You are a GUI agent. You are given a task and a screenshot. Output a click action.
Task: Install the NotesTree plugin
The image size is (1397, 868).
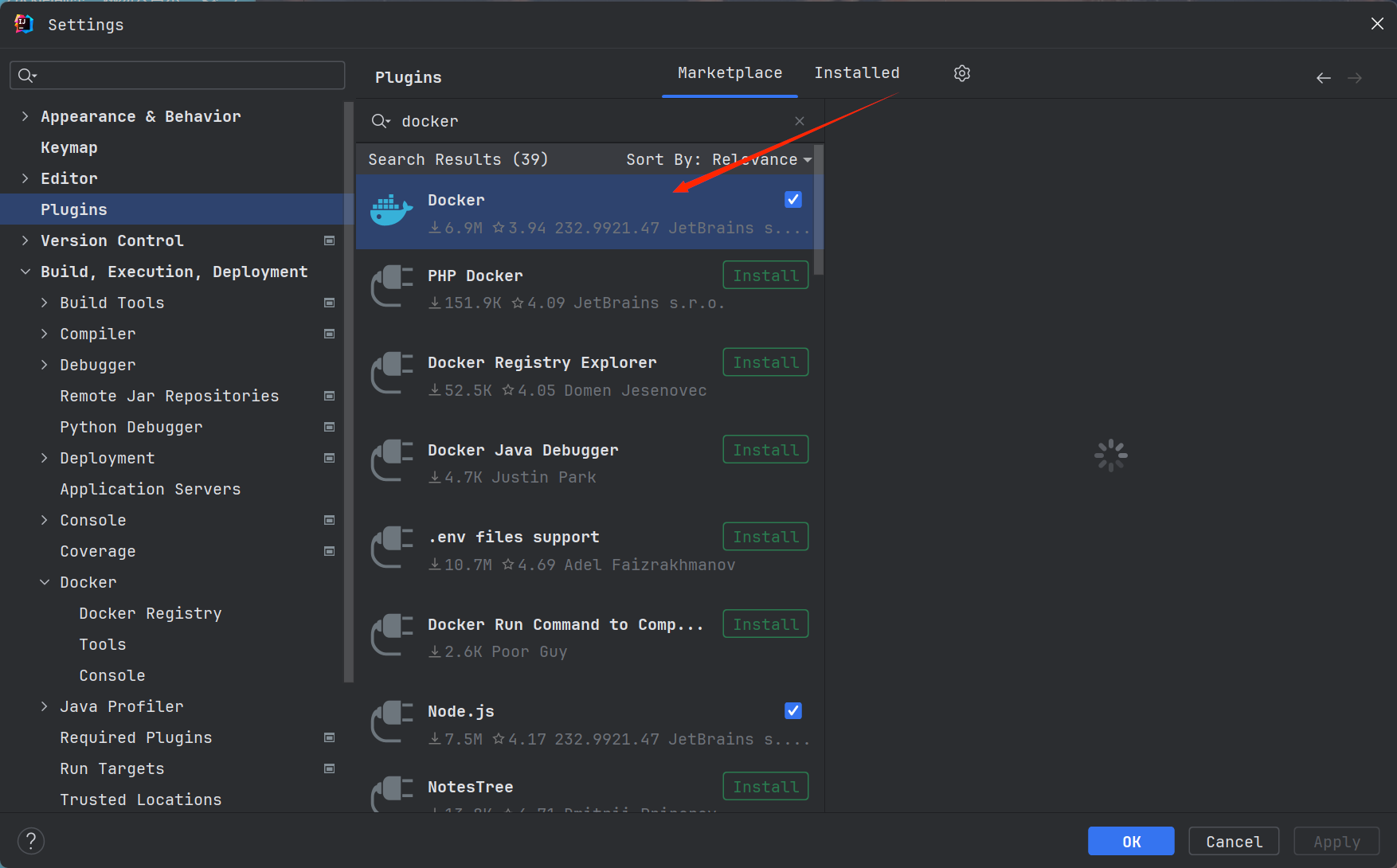tap(765, 787)
